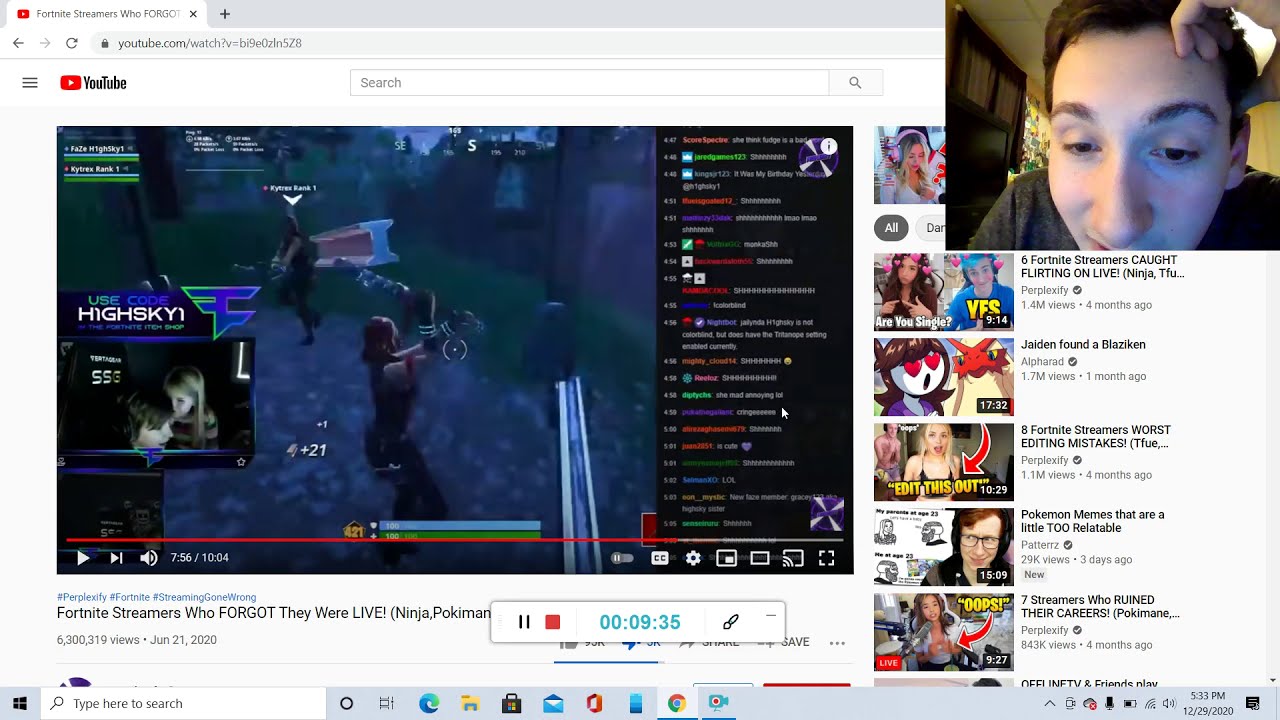Stop the screen recording
Screen dimensions: 1280x720
(552, 622)
